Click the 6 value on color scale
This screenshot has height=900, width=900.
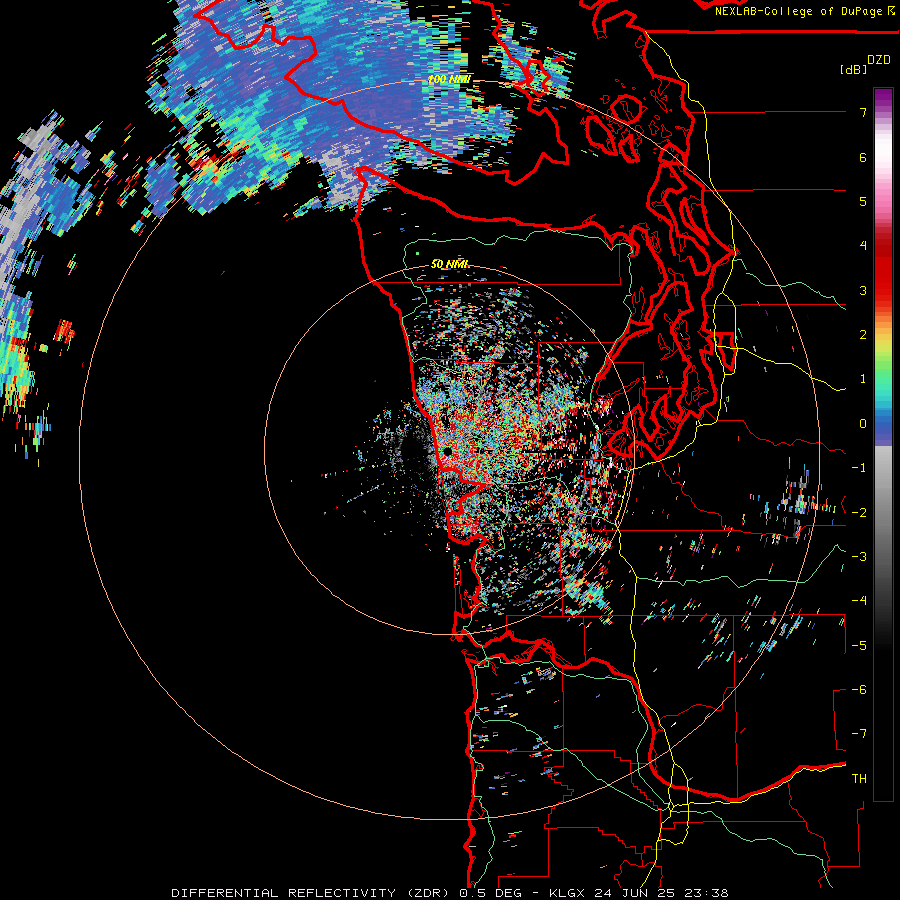[x=862, y=157]
